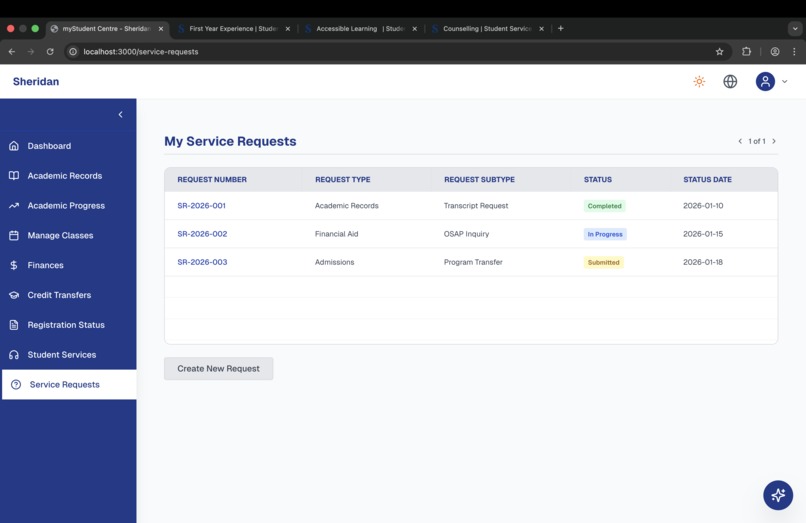This screenshot has height=523, width=806.
Task: Go to Academic Progress page
Action: coord(68,206)
